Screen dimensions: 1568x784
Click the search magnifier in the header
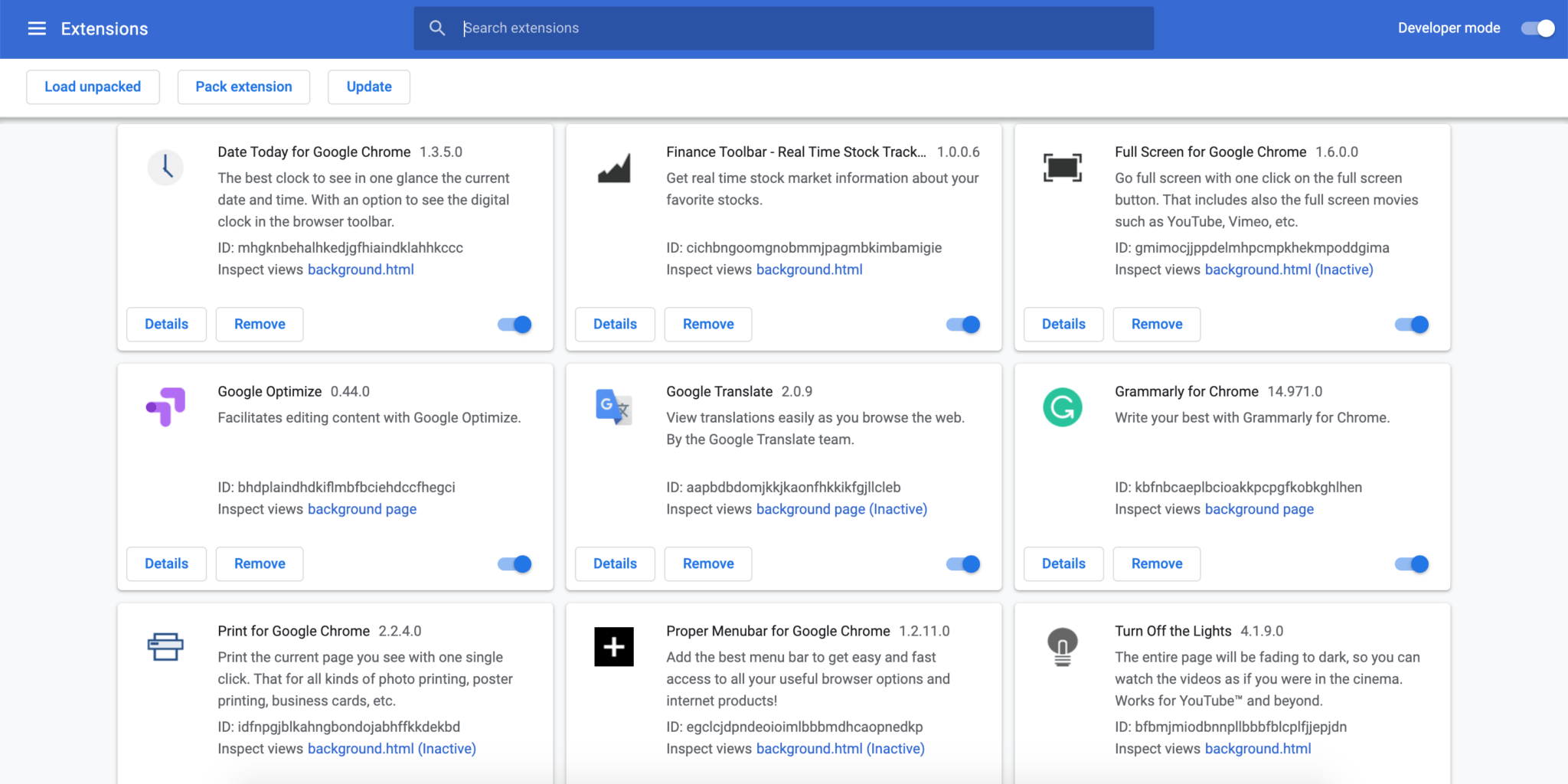[x=437, y=28]
